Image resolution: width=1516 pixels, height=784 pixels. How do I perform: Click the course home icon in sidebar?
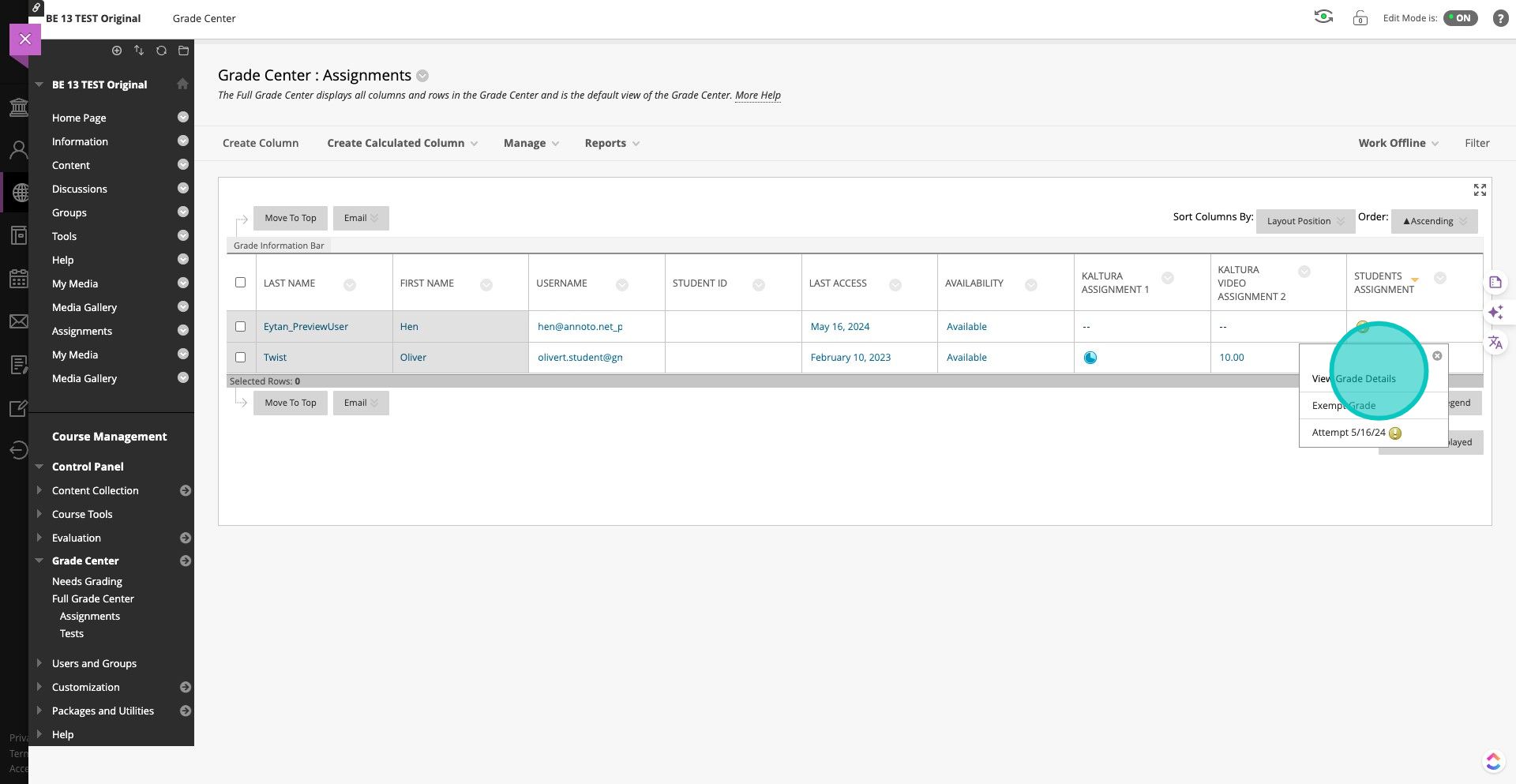click(182, 84)
